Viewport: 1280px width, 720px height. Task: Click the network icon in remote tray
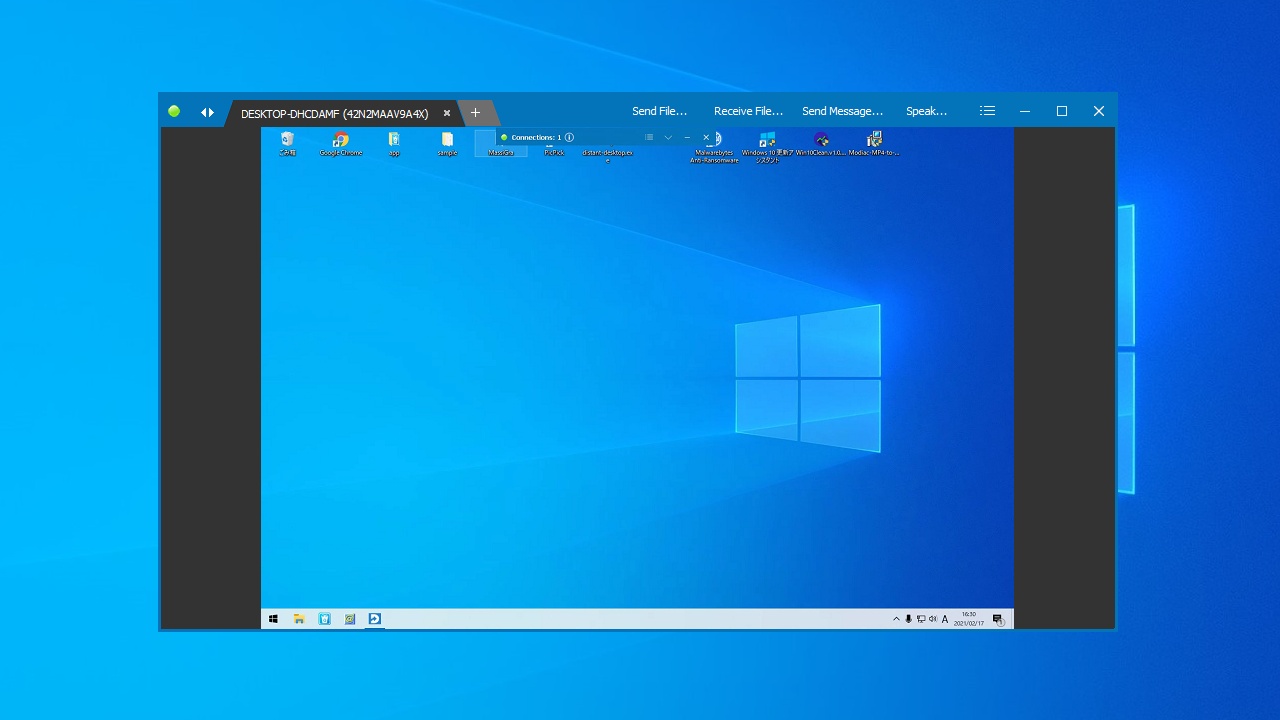tap(920, 619)
